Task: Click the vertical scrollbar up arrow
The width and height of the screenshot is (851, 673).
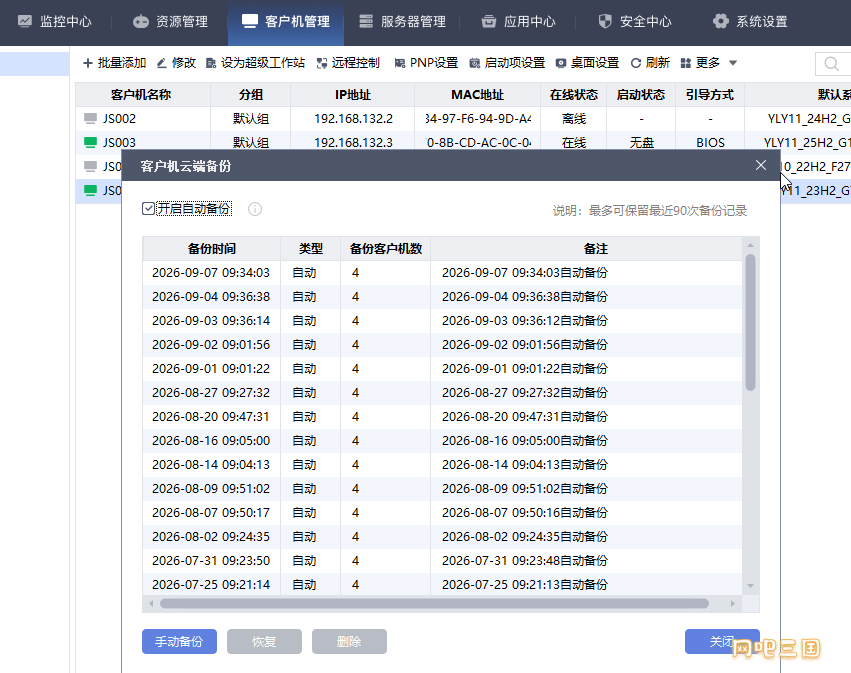Action: [751, 245]
